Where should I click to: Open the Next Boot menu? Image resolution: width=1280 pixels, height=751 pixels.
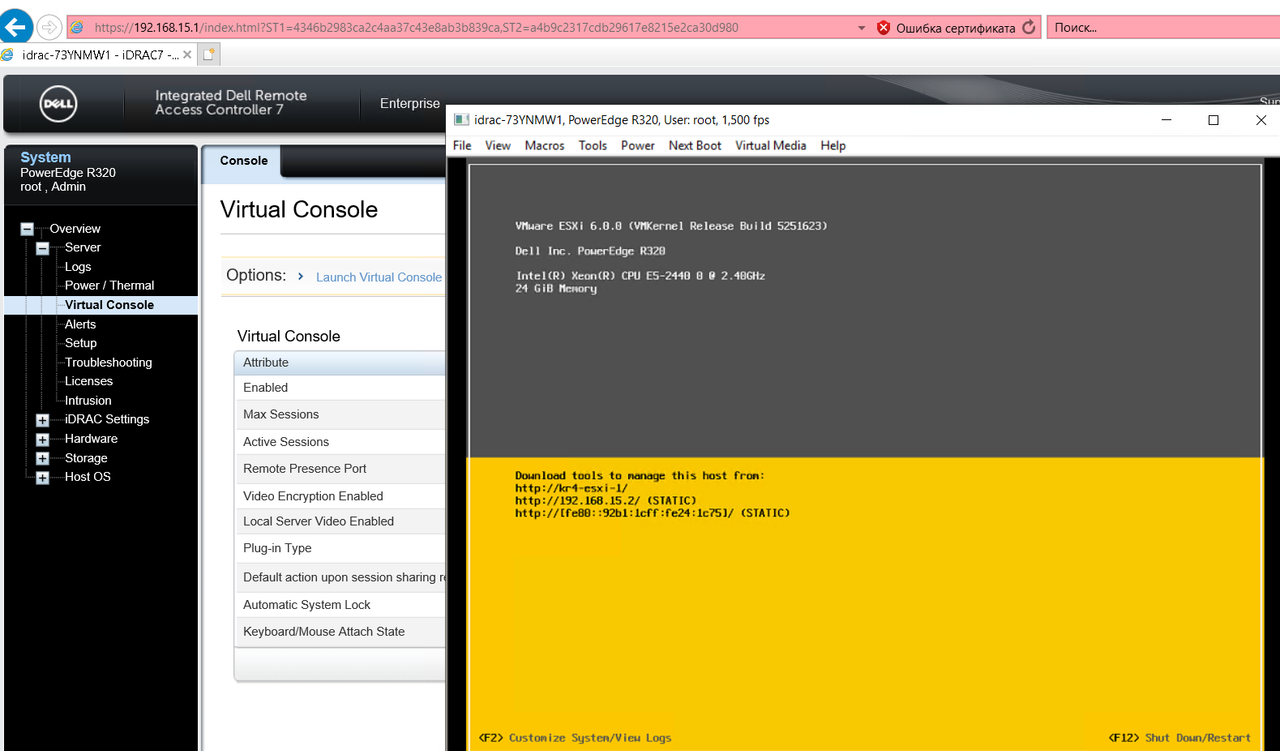[x=695, y=146]
